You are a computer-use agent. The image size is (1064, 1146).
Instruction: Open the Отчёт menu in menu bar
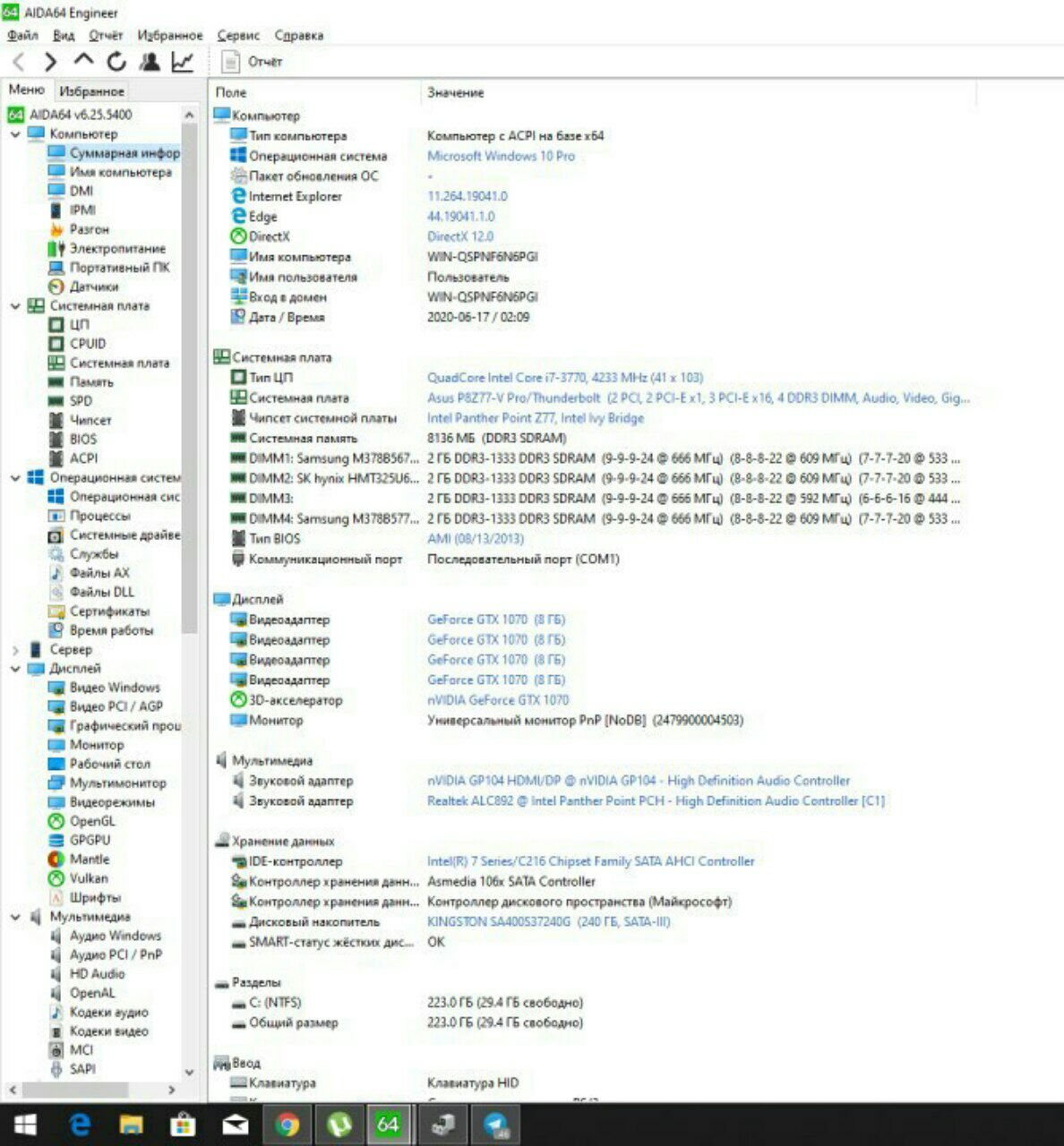[106, 36]
